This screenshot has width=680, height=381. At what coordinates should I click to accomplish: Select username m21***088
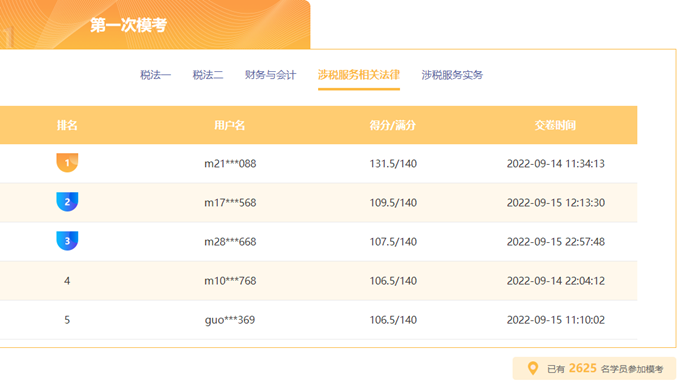click(x=230, y=164)
